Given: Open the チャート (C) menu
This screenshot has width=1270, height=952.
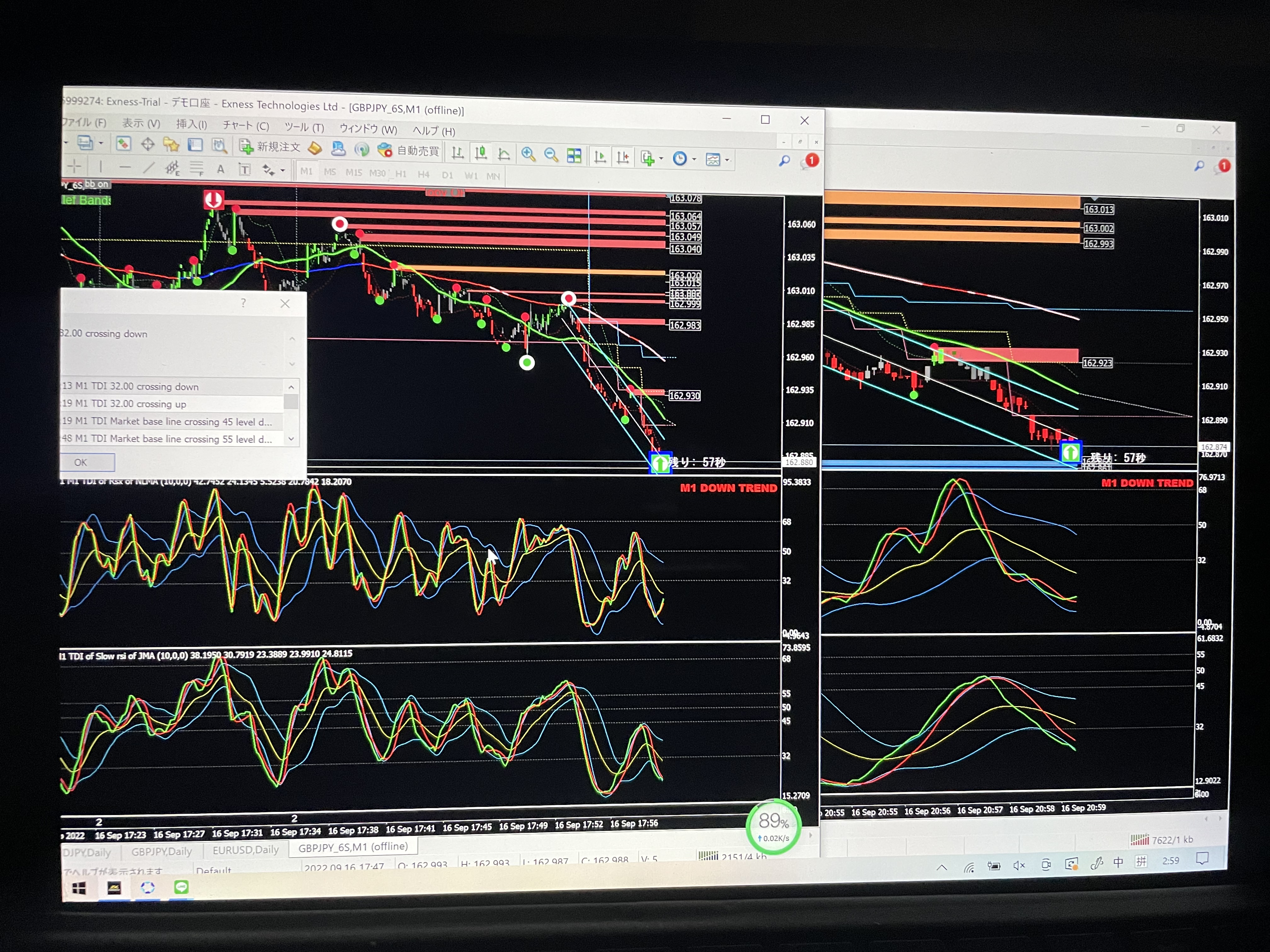Looking at the screenshot, I should pyautogui.click(x=246, y=126).
